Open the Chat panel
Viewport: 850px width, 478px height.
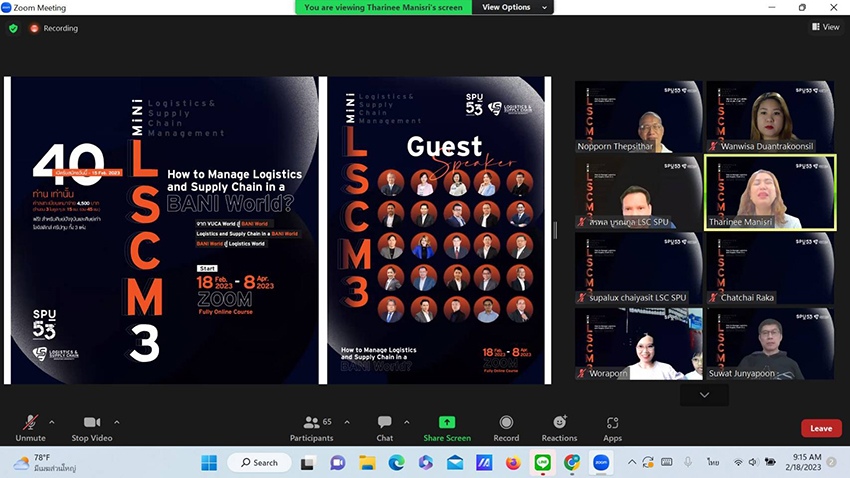[x=385, y=428]
